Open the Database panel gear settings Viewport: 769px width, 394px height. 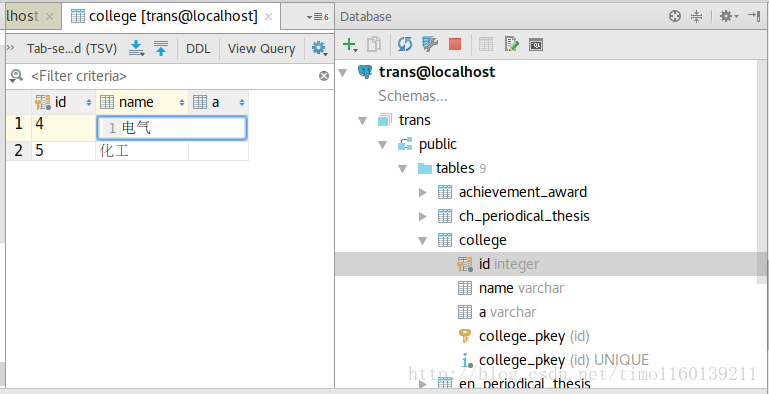[728, 16]
